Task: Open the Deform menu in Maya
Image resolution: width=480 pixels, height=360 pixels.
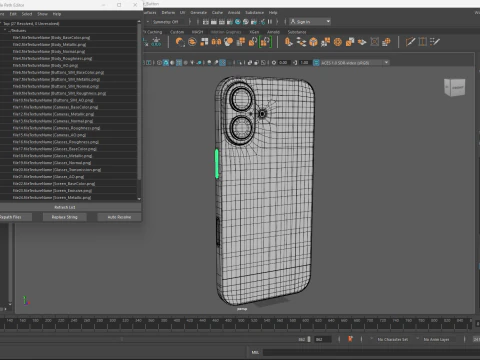Action: click(x=168, y=12)
